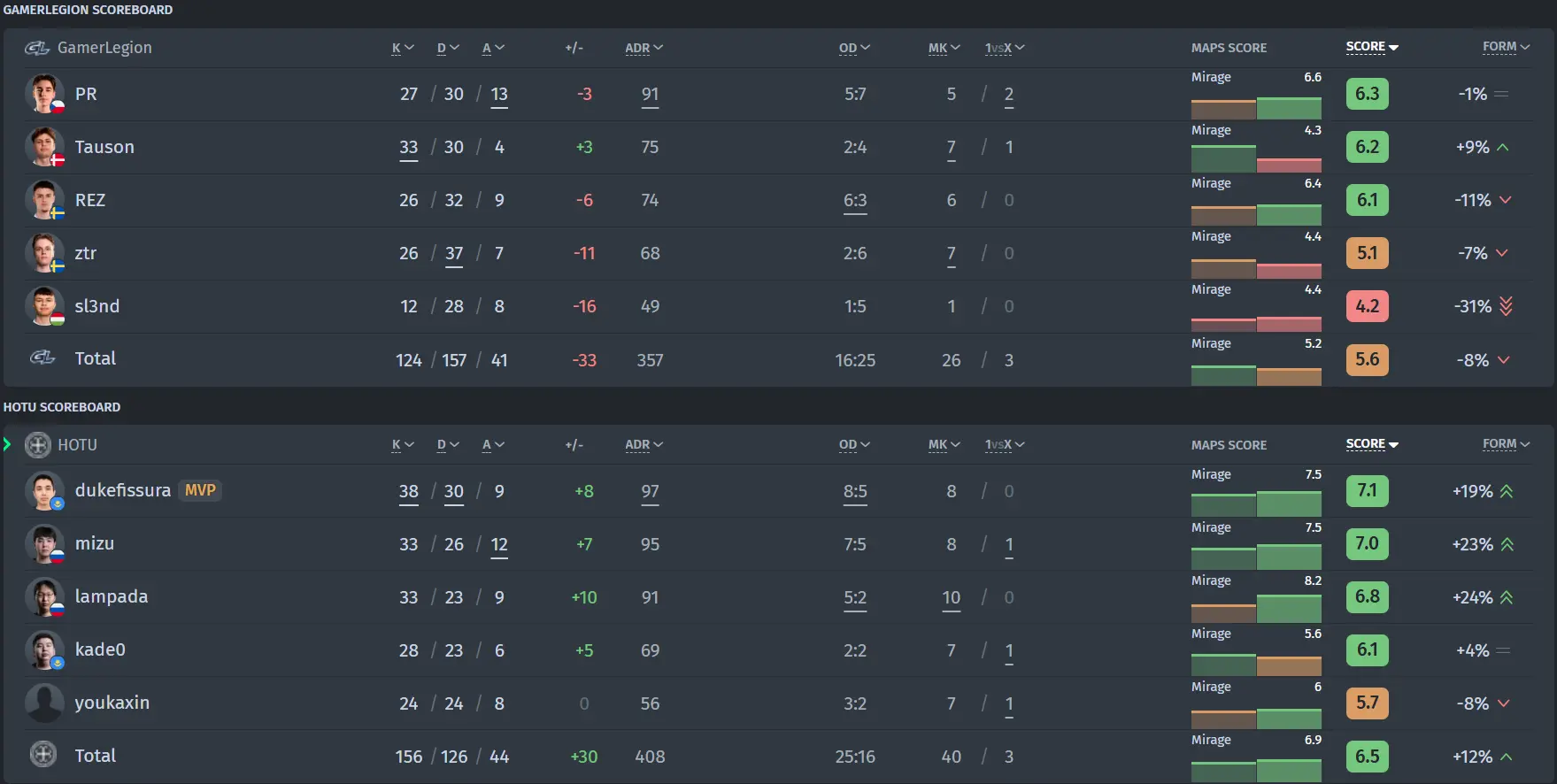Click REZ's Mirage map score bar

coord(1256,213)
